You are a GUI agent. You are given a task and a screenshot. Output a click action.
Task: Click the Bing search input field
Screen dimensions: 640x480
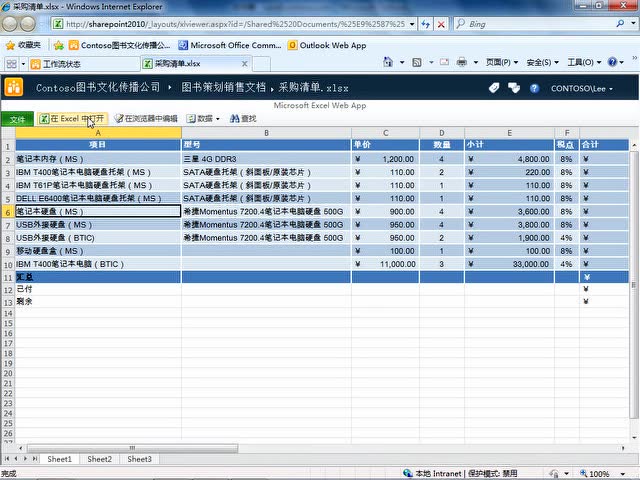point(540,24)
